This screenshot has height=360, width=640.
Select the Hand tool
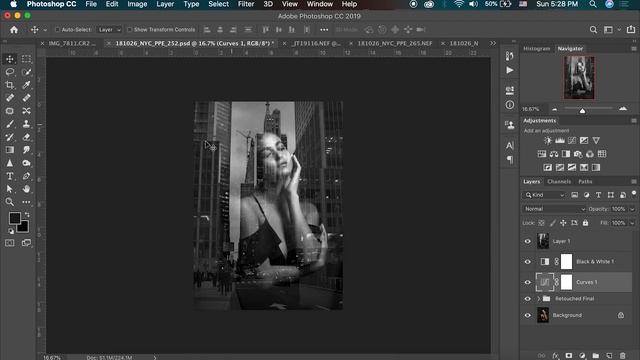[26, 189]
